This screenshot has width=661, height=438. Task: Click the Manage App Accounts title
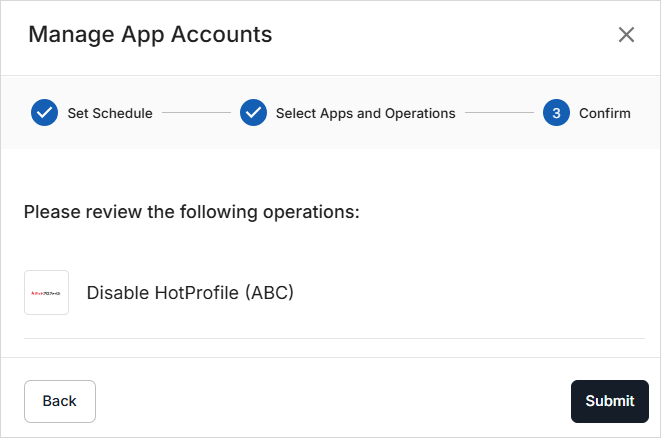tap(150, 35)
